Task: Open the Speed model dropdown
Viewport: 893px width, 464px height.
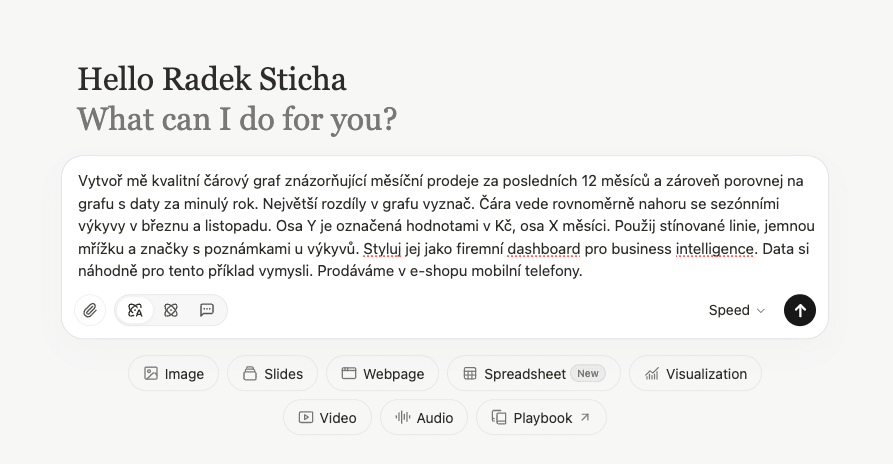Action: (736, 310)
